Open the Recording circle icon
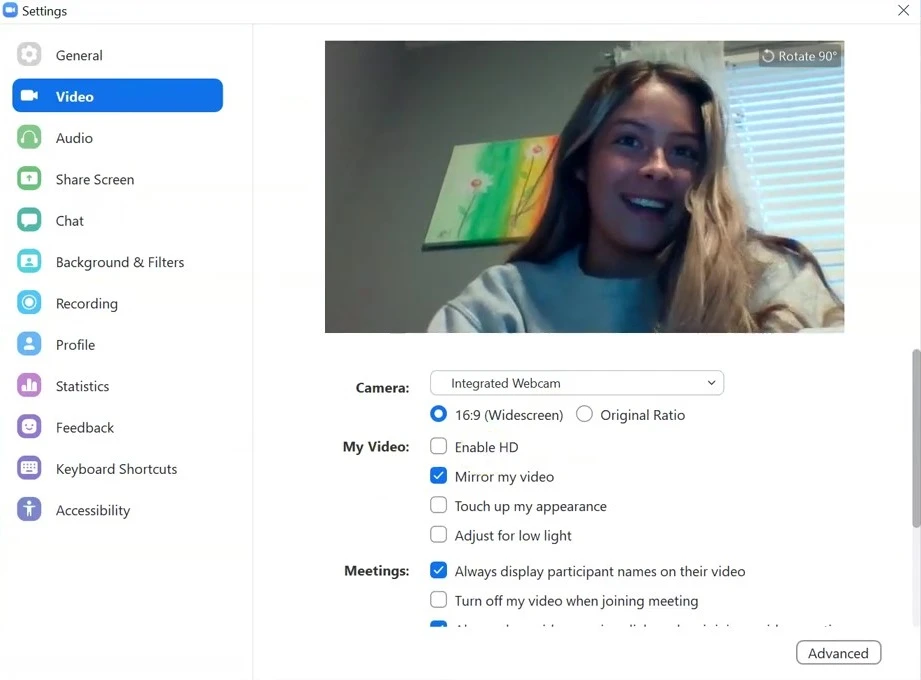The height and width of the screenshot is (680, 921). (29, 303)
